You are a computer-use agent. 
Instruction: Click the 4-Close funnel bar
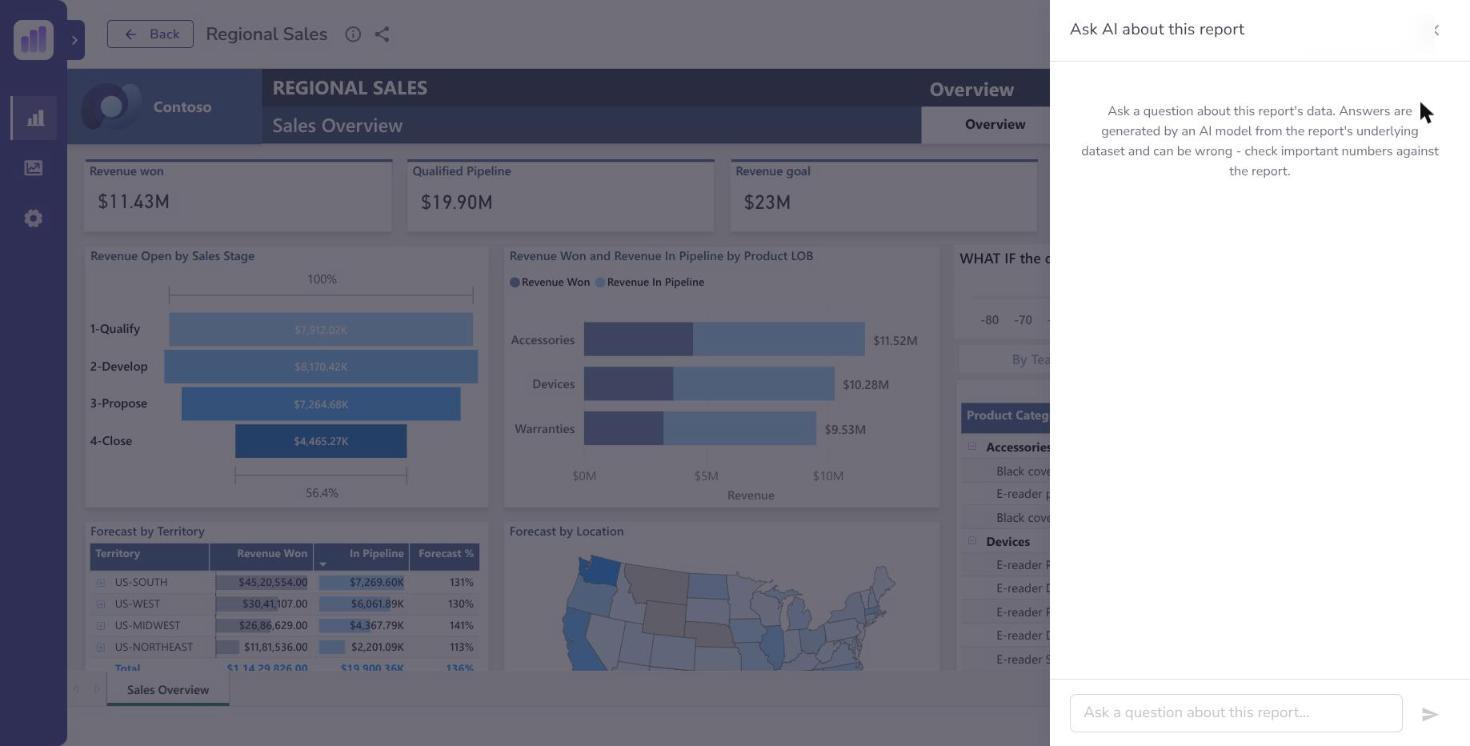[x=321, y=441]
